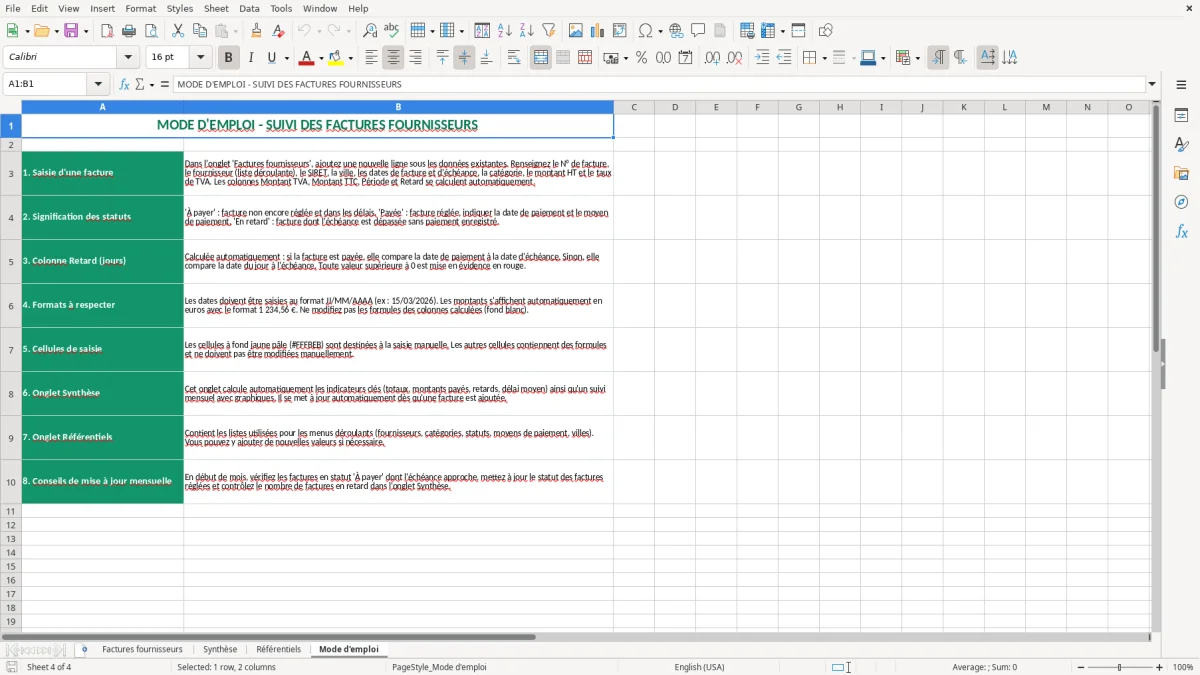The image size is (1200, 675).
Task: Click the Print icon
Action: coord(129,31)
